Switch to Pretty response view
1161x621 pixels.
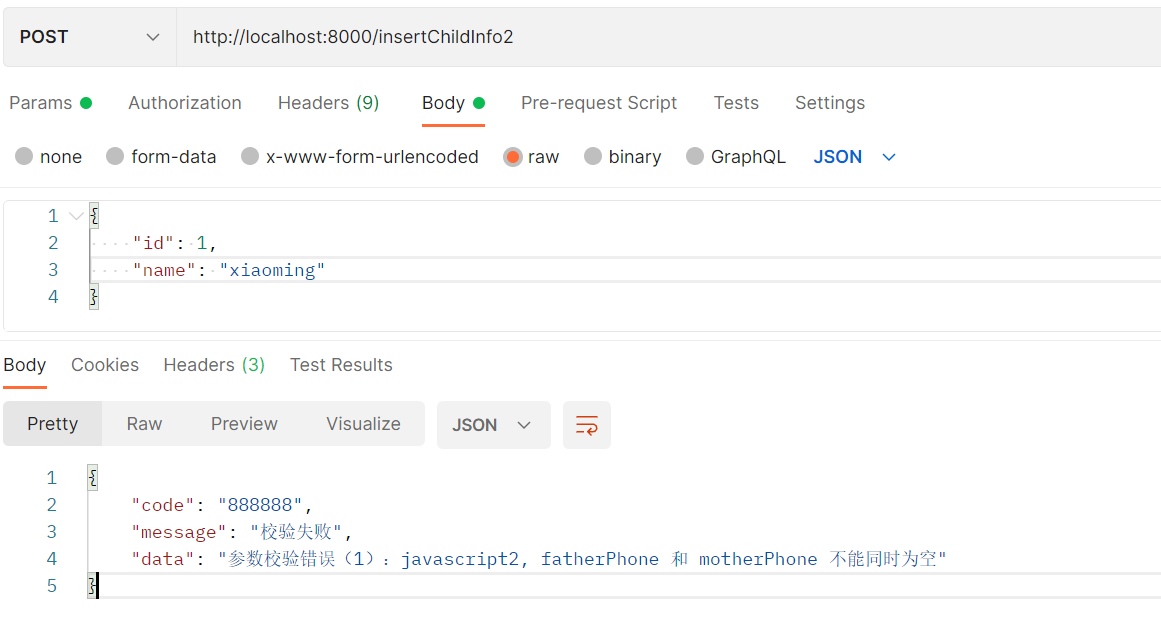click(53, 424)
